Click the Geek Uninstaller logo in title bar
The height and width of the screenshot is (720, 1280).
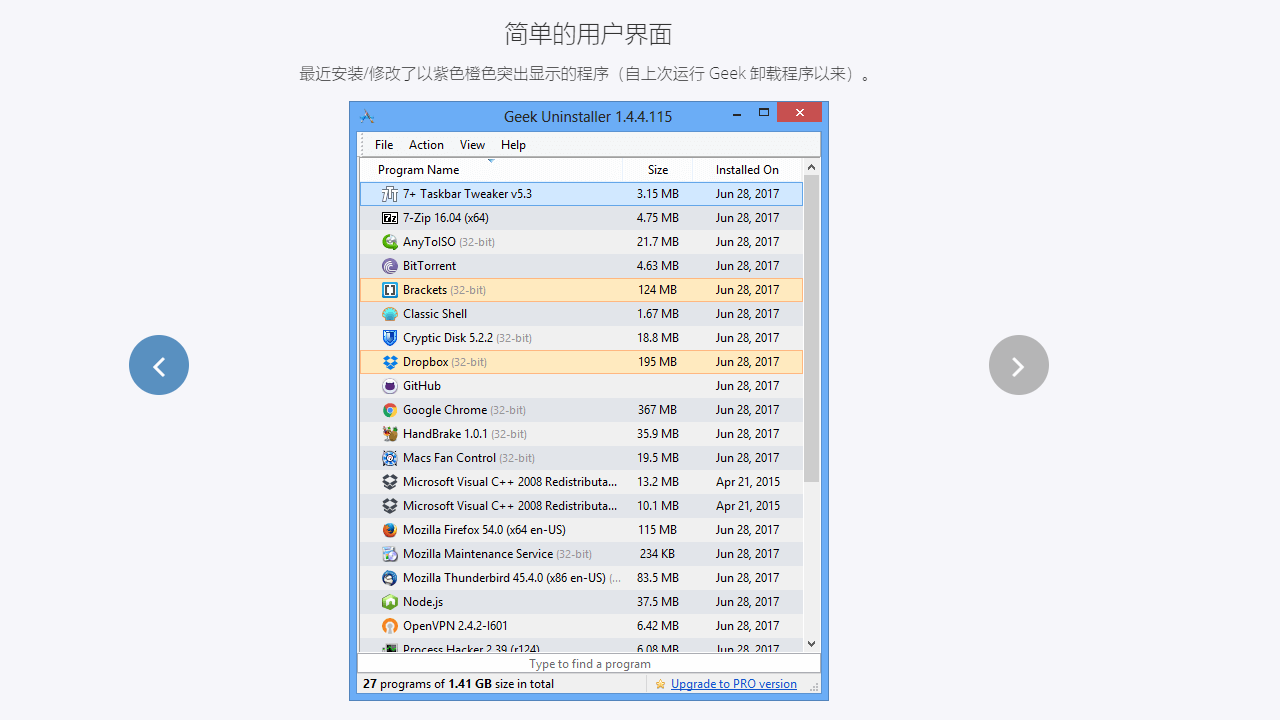(x=367, y=116)
